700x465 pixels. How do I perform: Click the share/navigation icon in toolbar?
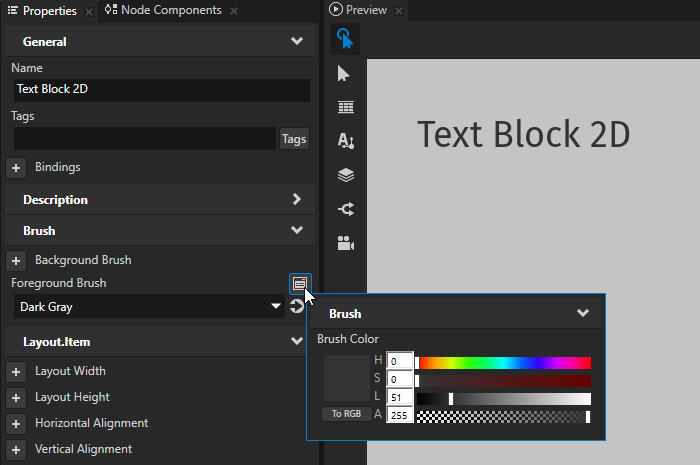[x=345, y=209]
